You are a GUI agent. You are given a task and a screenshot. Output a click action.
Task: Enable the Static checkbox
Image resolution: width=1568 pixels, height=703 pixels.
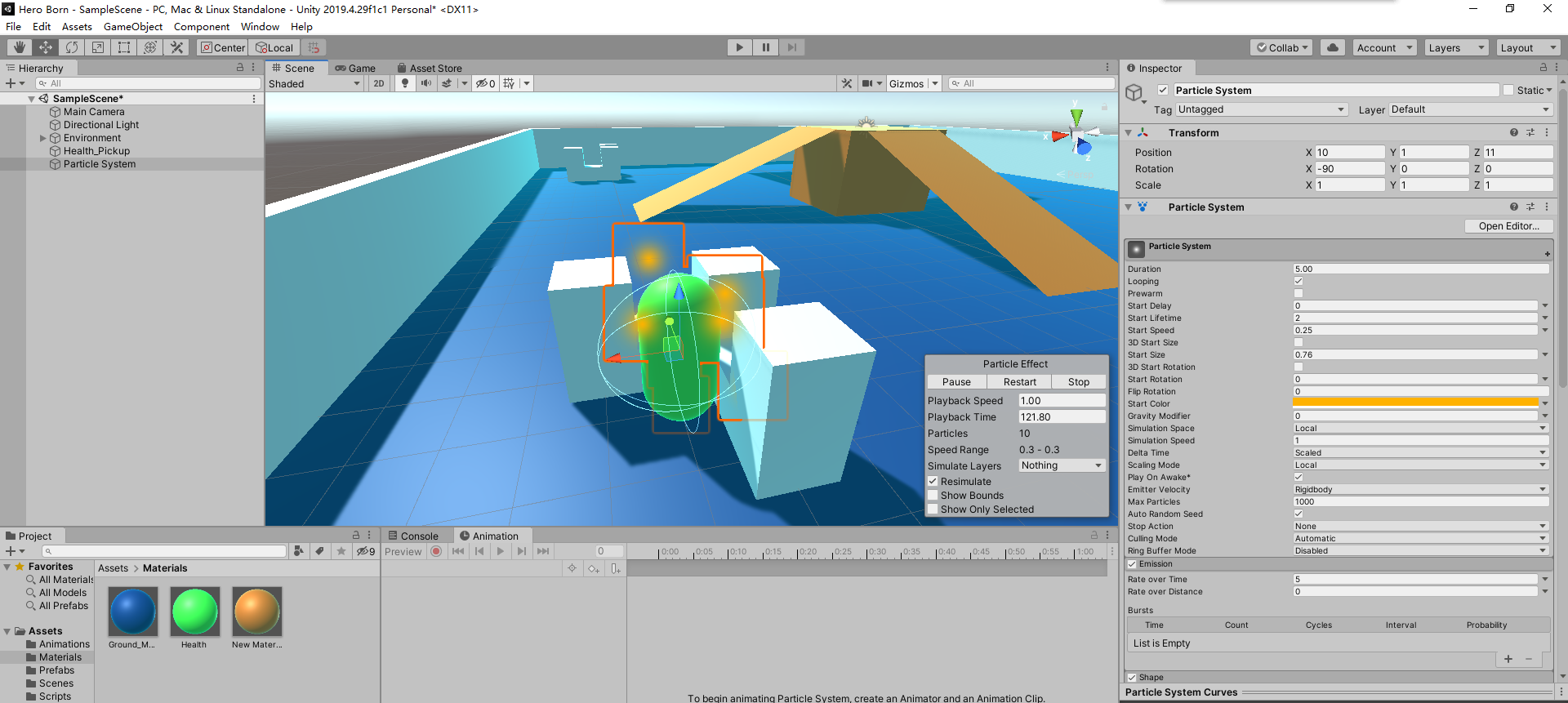(x=1508, y=90)
